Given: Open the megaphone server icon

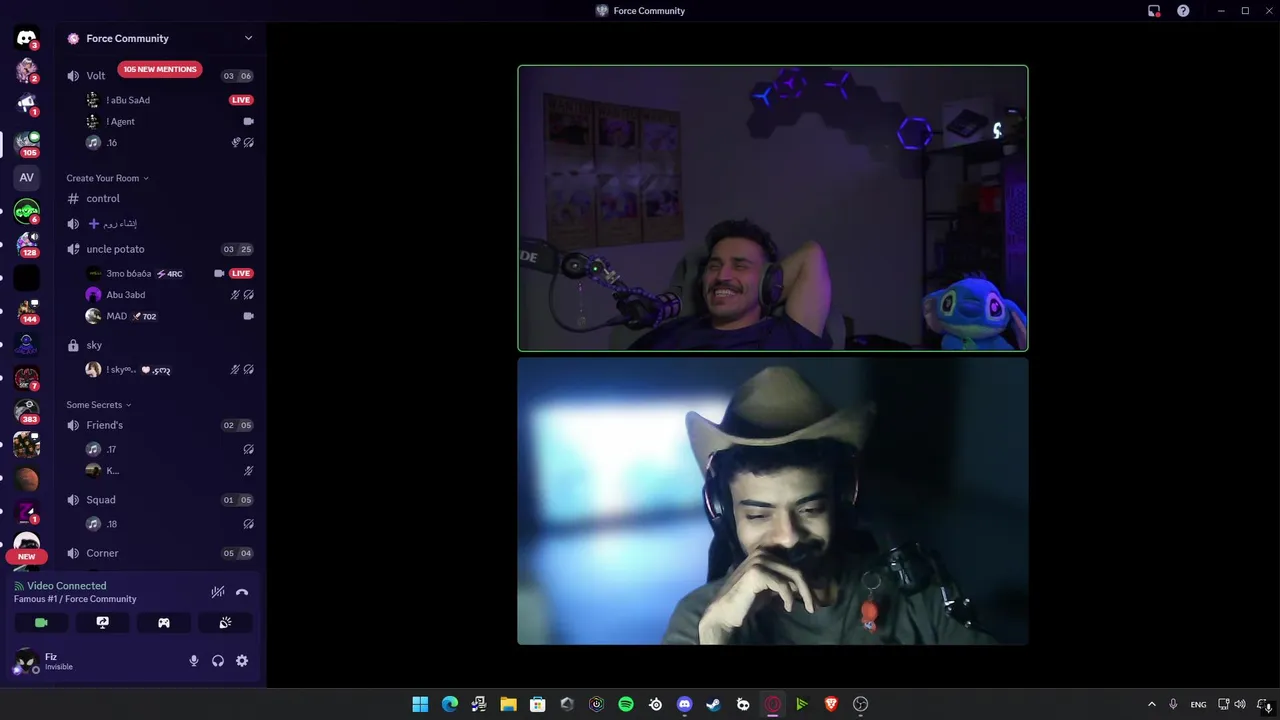Looking at the screenshot, I should (27, 104).
